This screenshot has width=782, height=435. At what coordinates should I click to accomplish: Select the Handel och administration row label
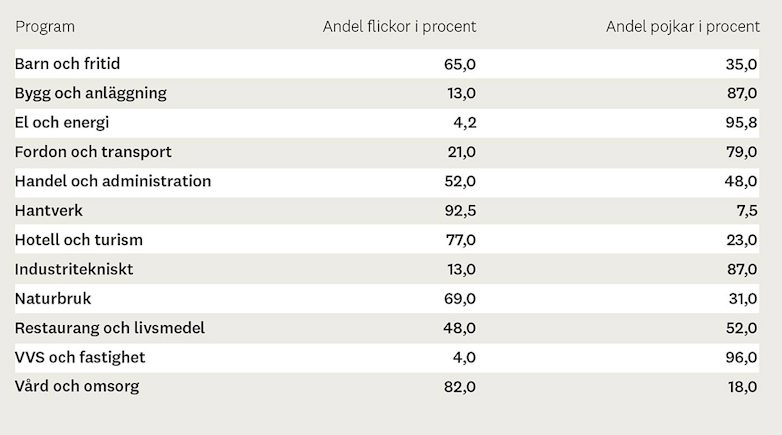(113, 181)
